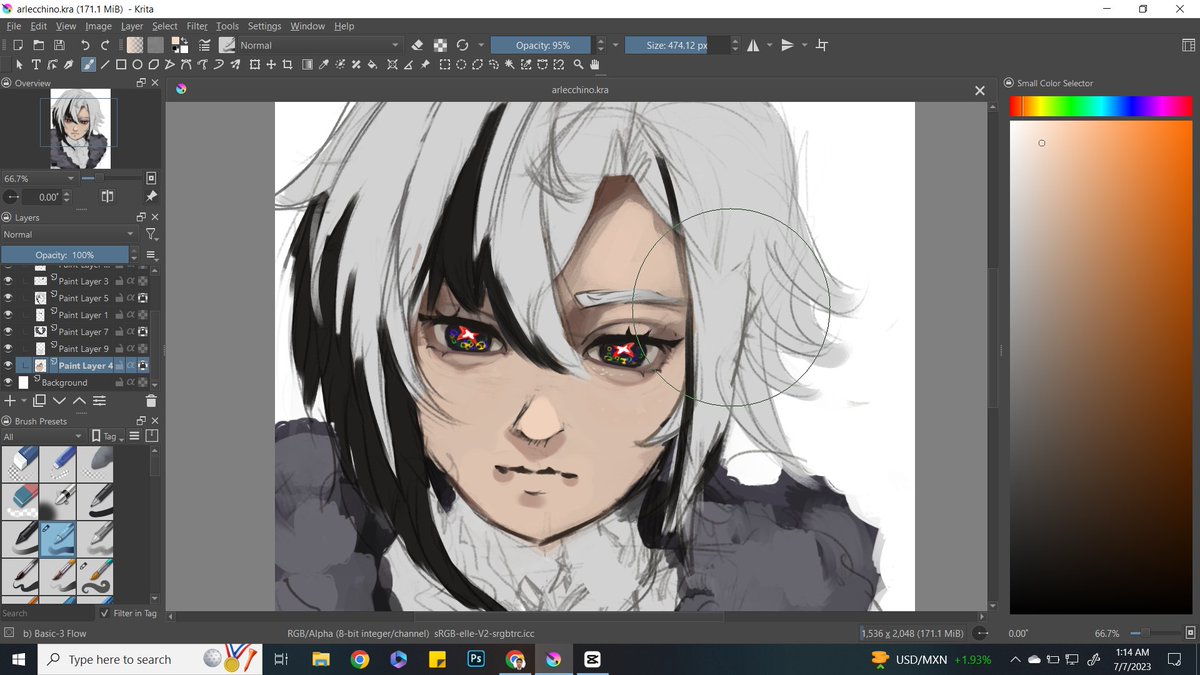Pick a hue from the rainbow color bar
1200x675 pixels.
click(x=1100, y=105)
